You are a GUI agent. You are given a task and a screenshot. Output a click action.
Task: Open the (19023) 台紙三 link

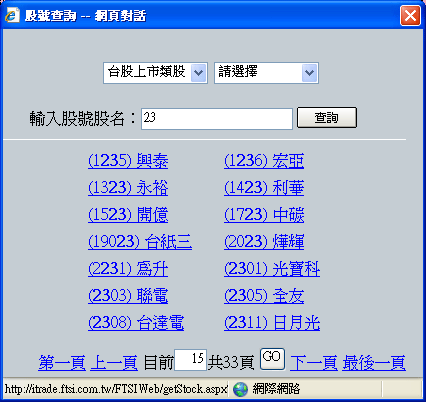coord(140,242)
